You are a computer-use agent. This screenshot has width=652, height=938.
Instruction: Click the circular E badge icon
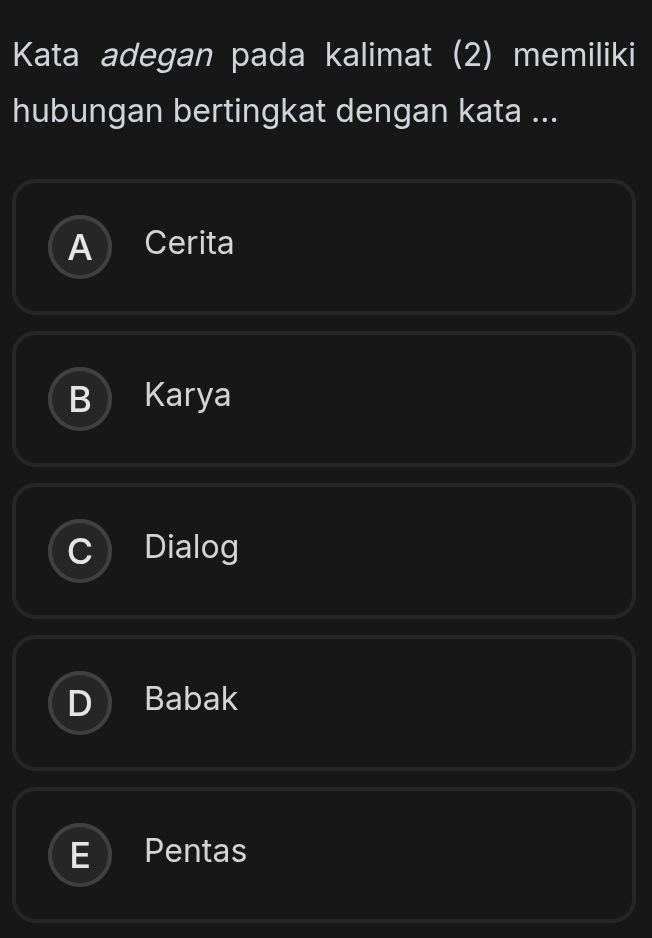[x=79, y=855]
